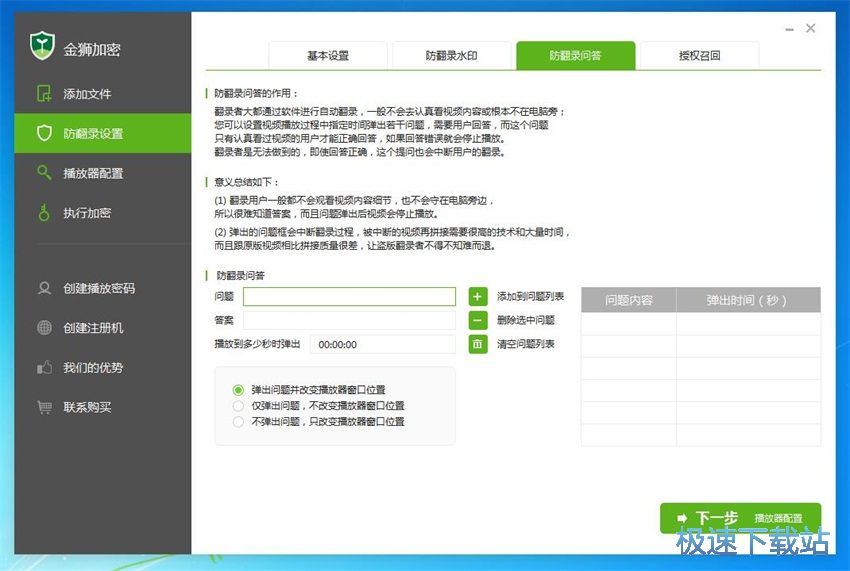The image size is (850, 571).
Task: Click the green trash clear-list icon
Action: [478, 344]
